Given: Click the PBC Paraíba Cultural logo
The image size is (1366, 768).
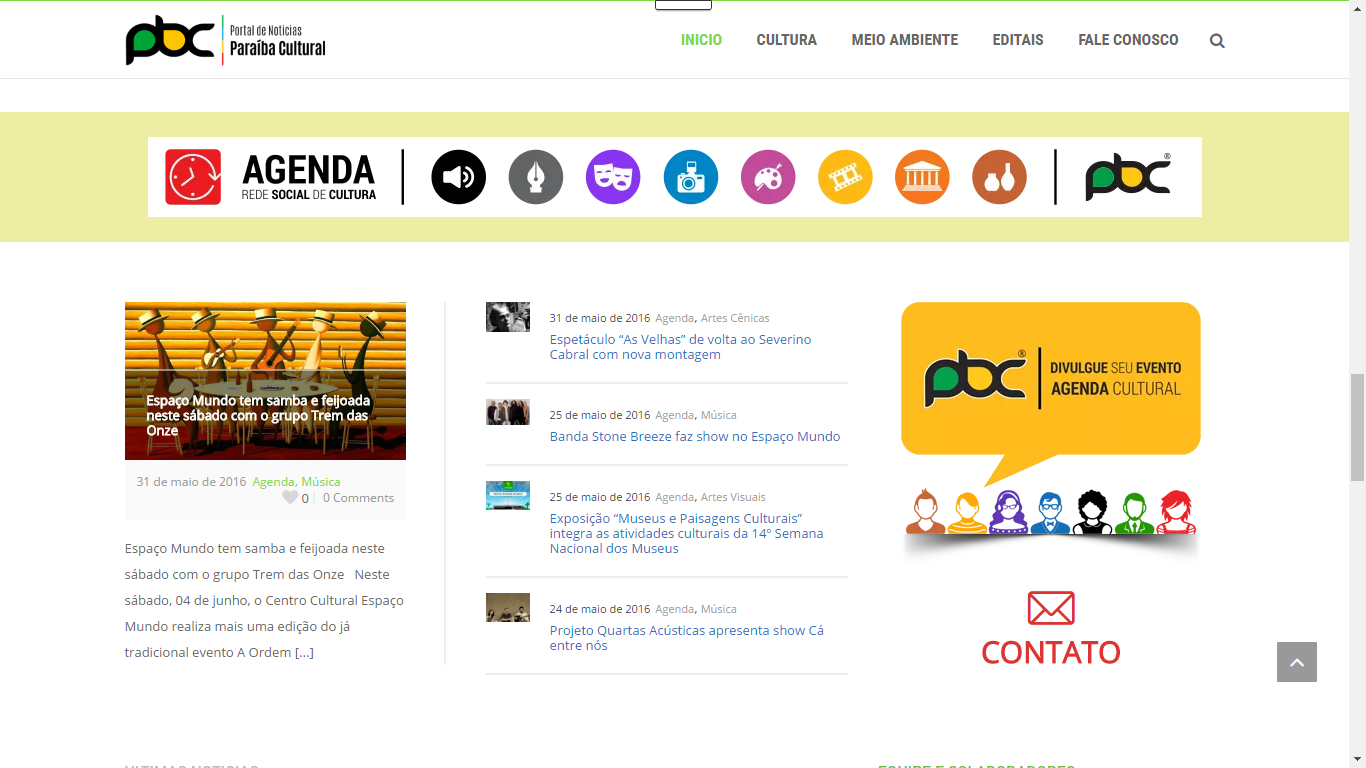Looking at the screenshot, I should click(x=226, y=40).
